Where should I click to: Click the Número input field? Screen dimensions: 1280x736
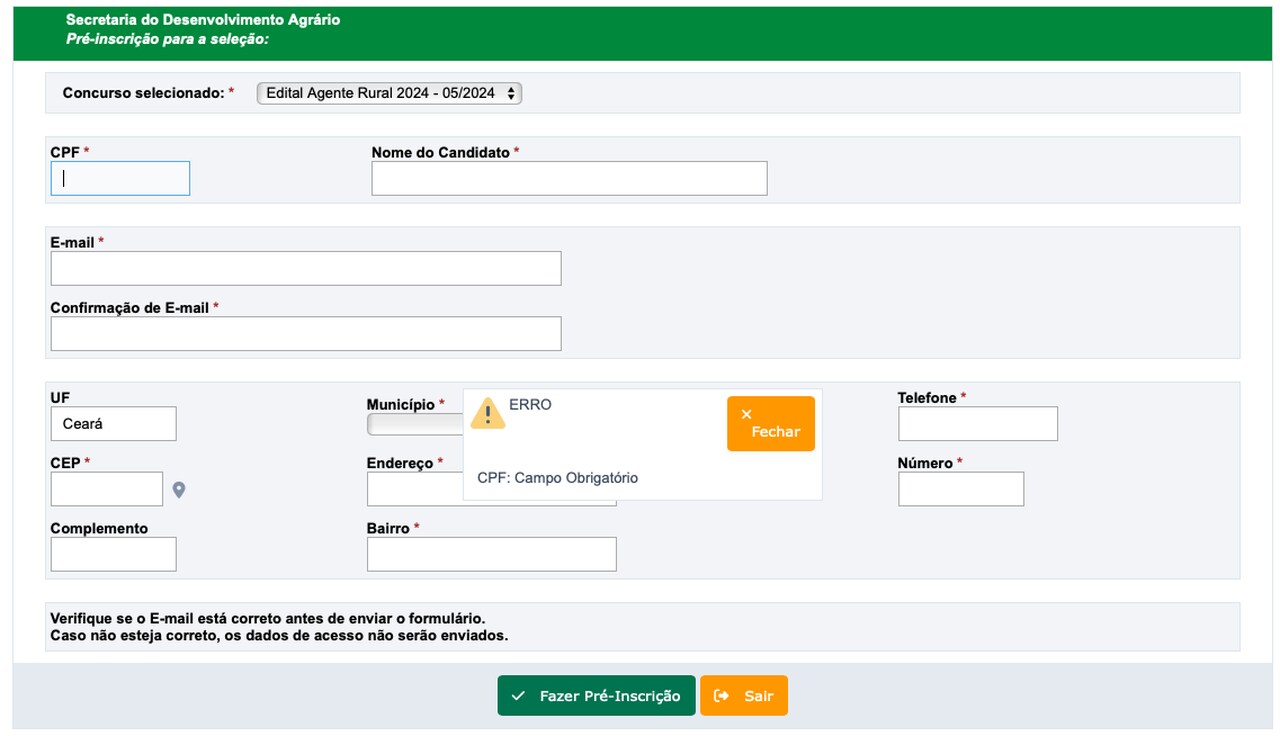click(x=961, y=489)
